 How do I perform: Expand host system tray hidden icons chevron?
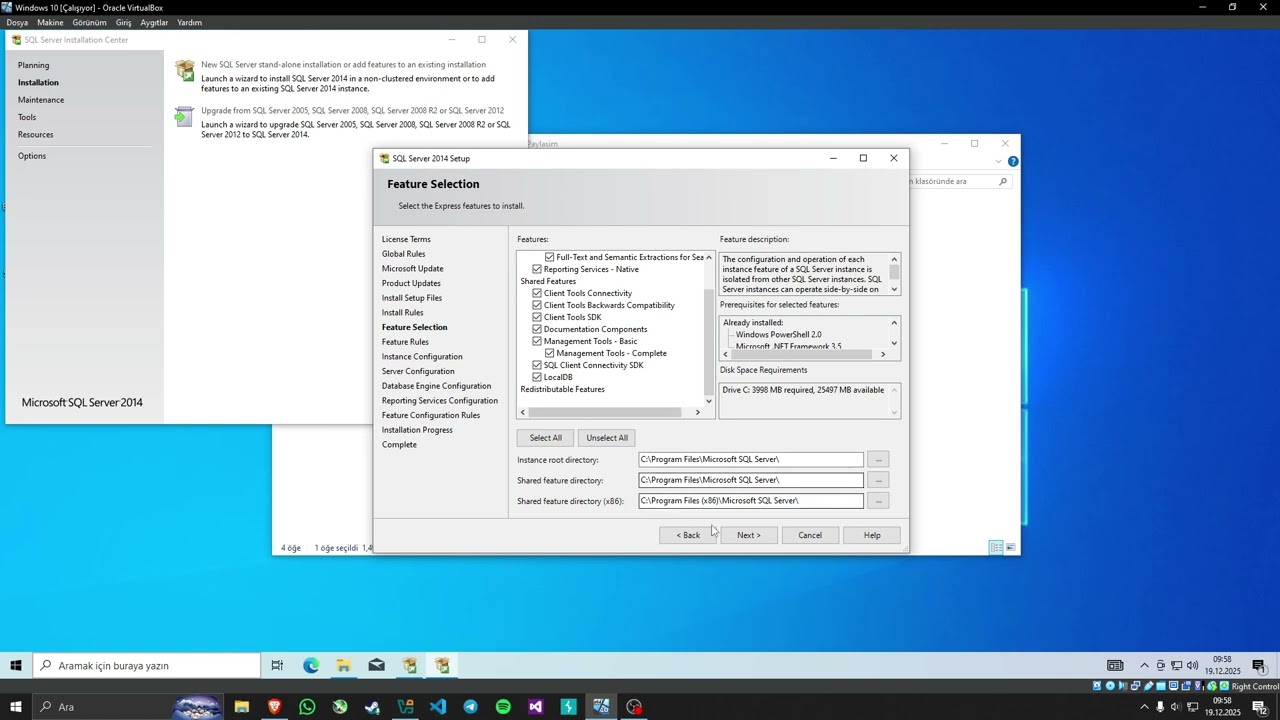tap(1144, 707)
